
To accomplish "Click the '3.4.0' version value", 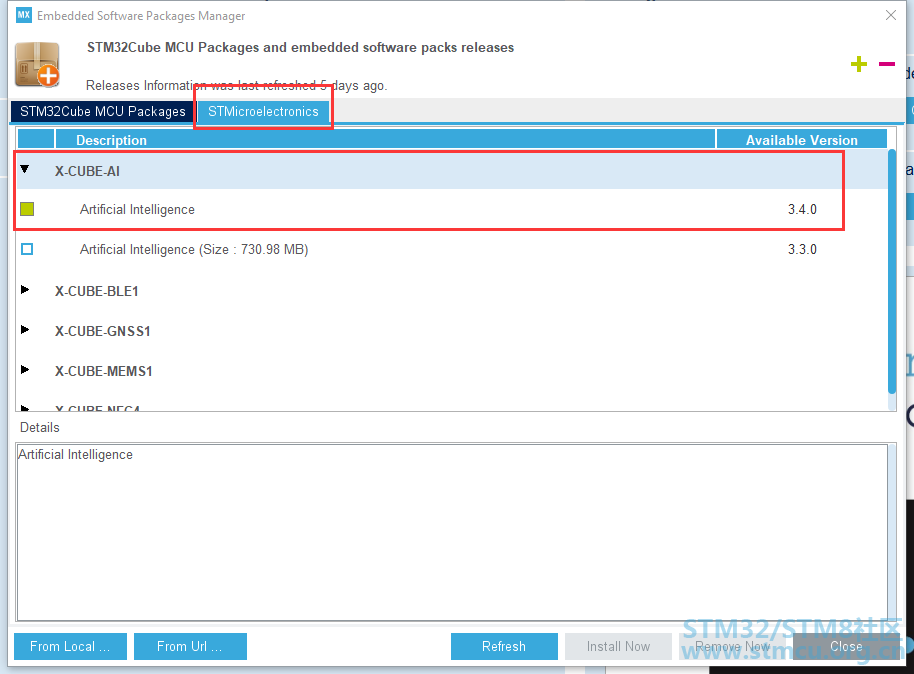I will (x=802, y=209).
